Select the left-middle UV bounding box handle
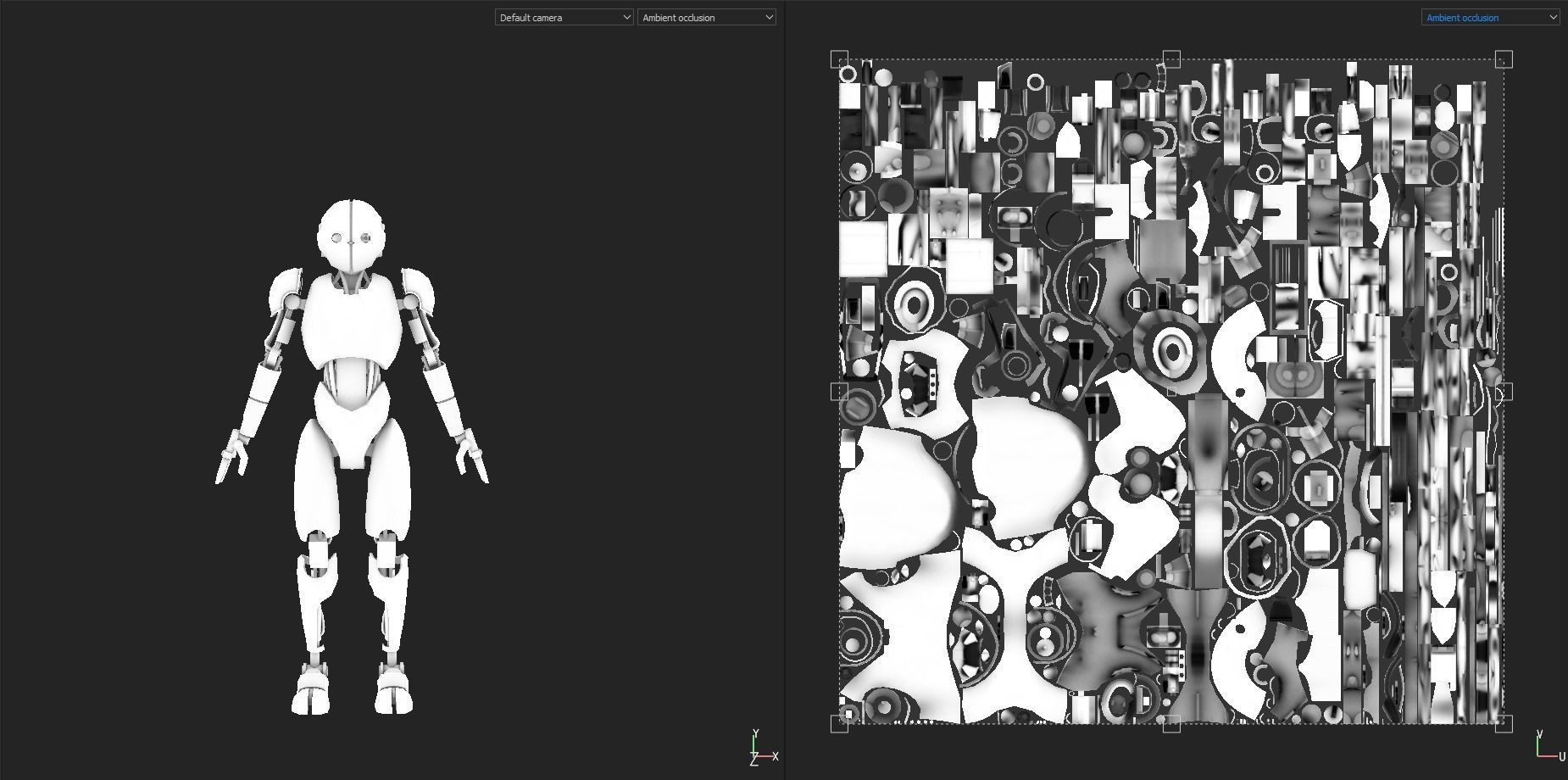 [x=839, y=392]
